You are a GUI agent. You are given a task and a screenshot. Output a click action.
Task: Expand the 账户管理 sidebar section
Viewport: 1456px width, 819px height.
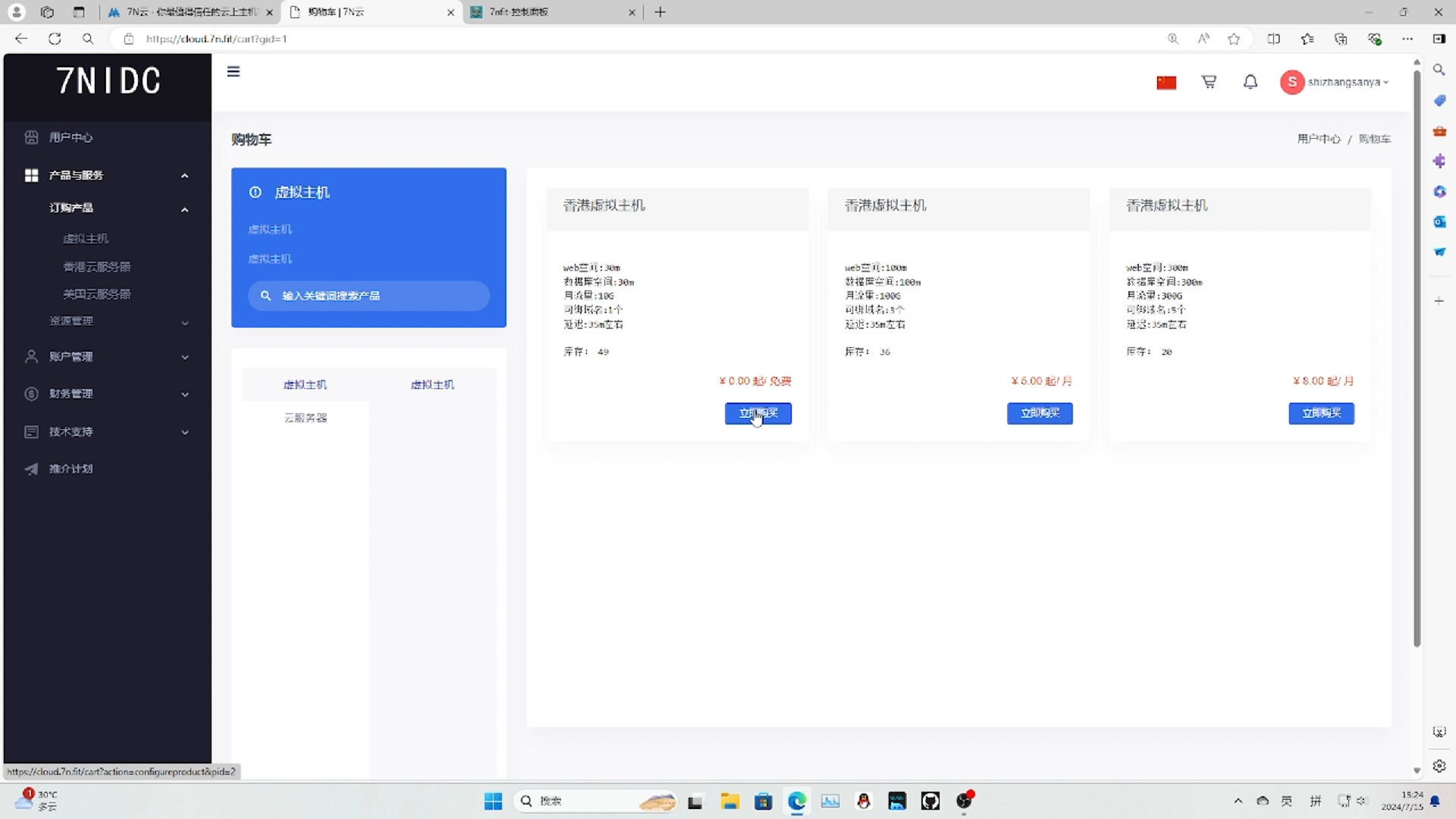[x=106, y=356]
